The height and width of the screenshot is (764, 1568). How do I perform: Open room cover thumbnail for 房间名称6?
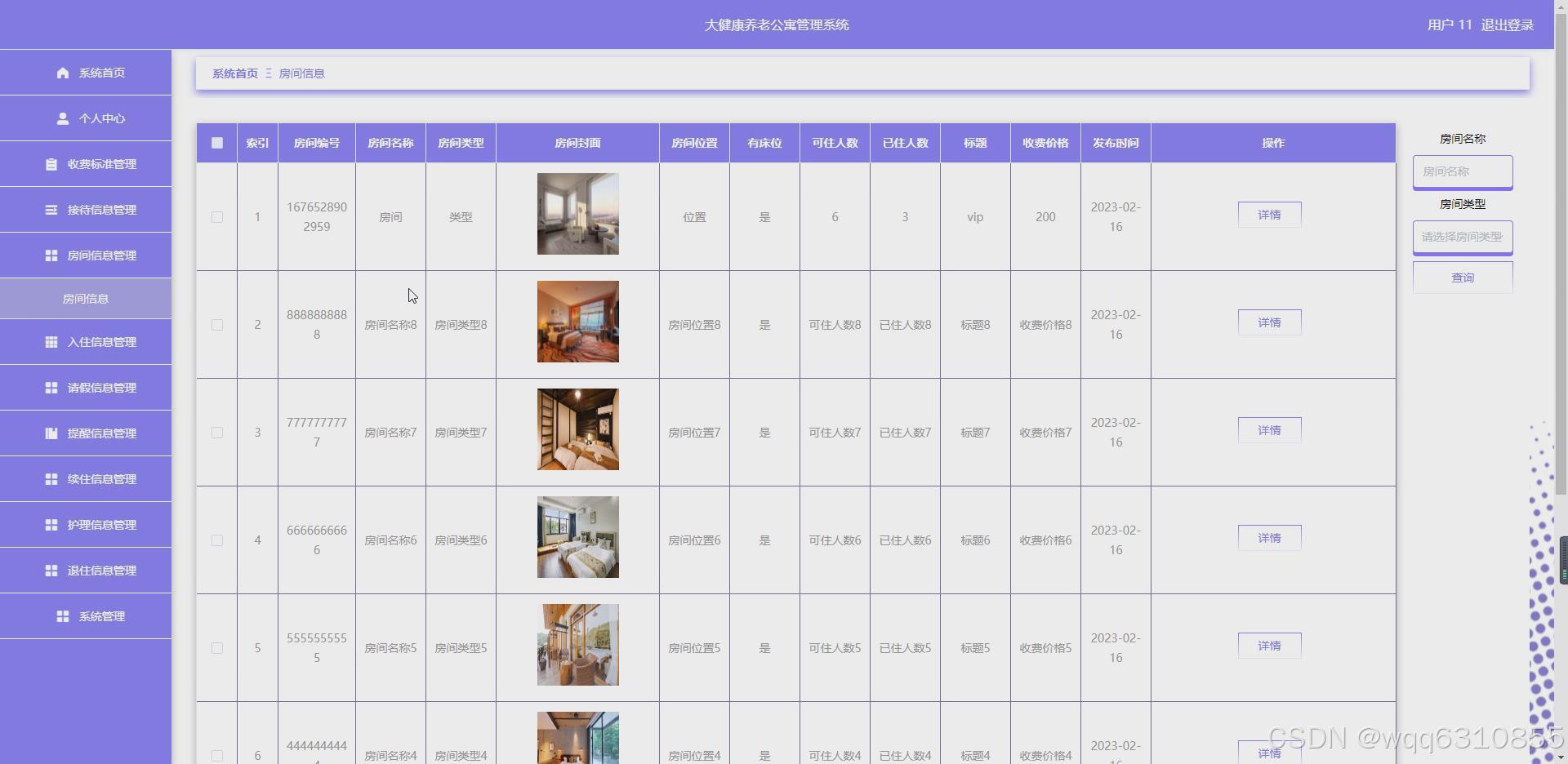click(578, 537)
